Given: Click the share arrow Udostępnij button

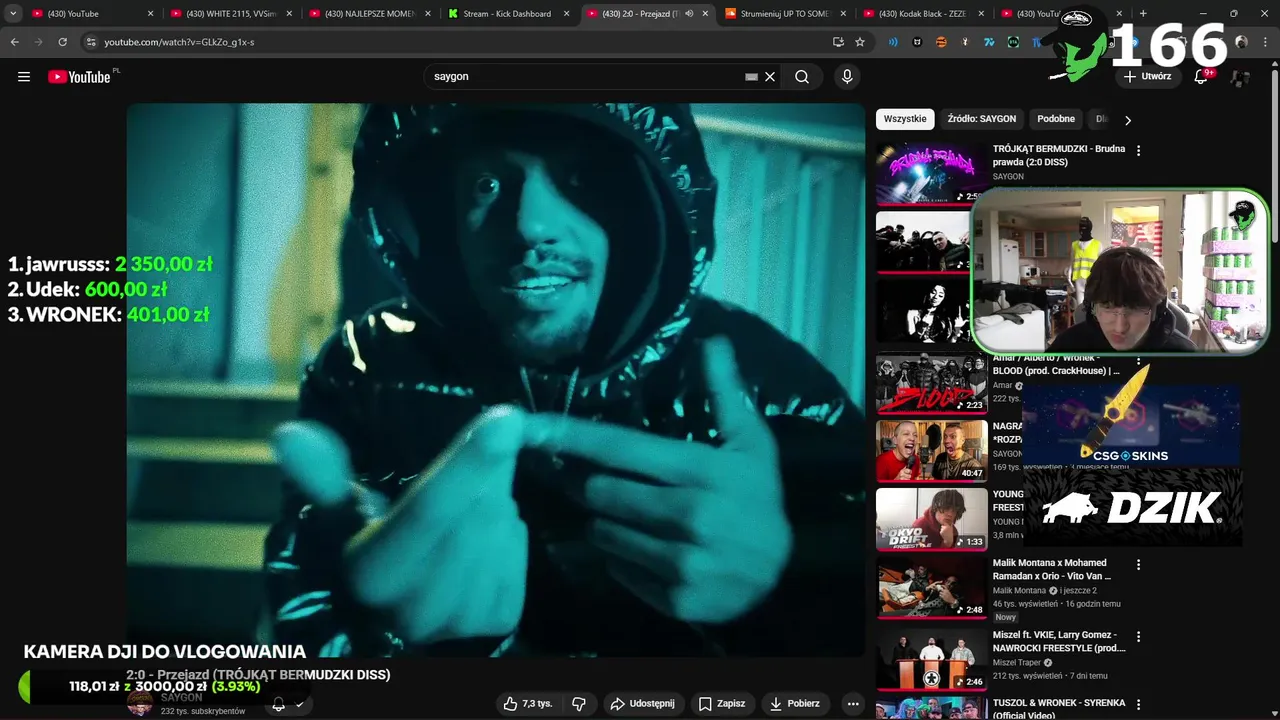Looking at the screenshot, I should coord(643,704).
